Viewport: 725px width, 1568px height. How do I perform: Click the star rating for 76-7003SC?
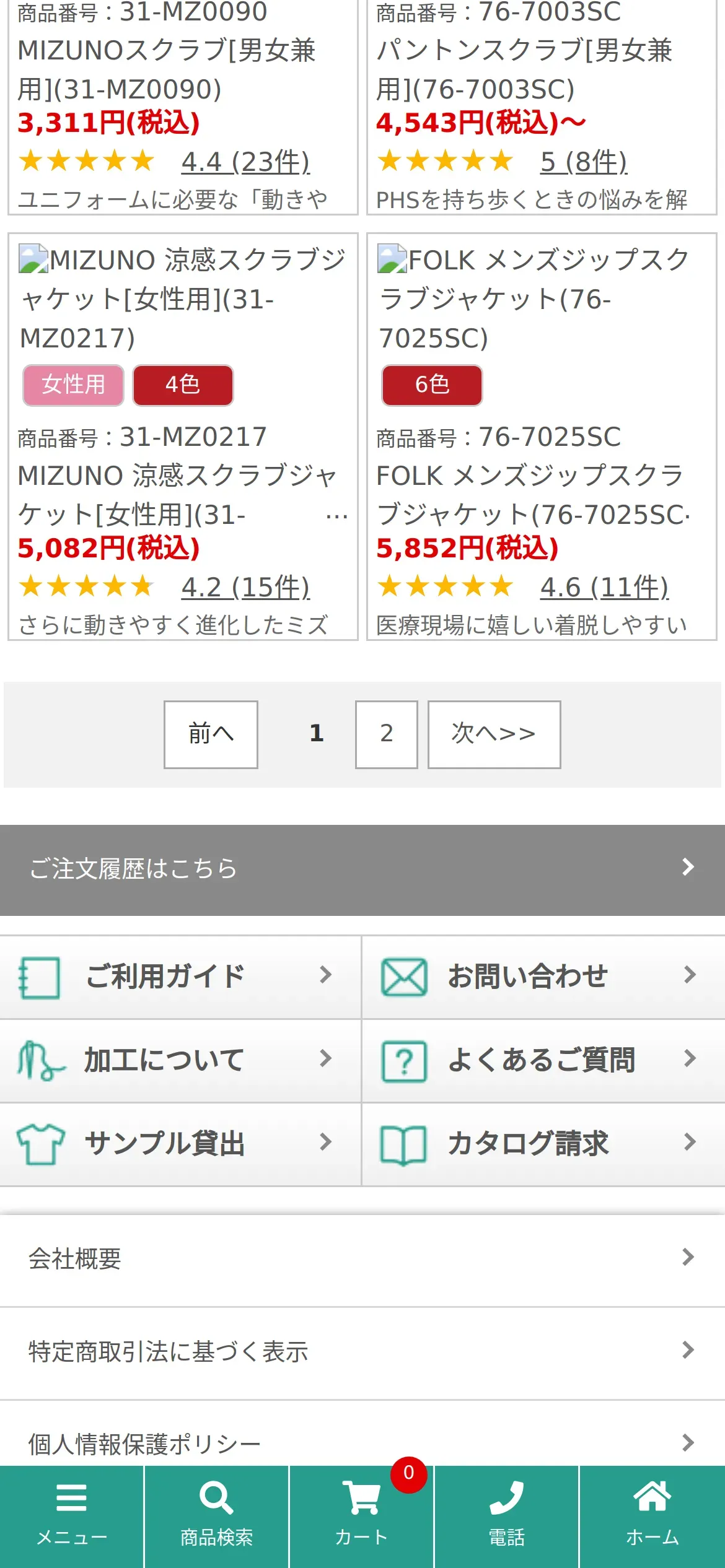tap(445, 161)
